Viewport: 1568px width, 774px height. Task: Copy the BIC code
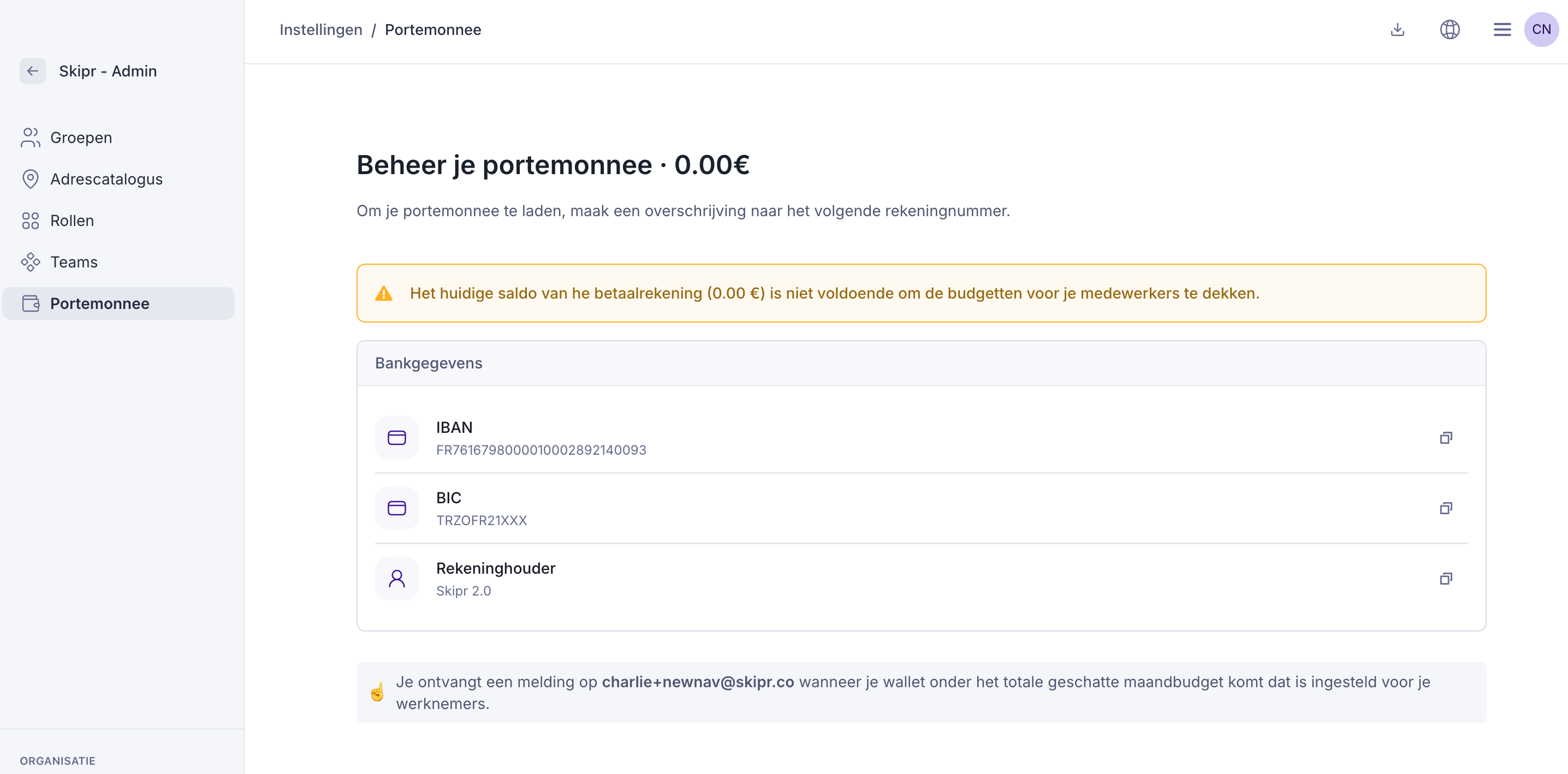(x=1446, y=508)
